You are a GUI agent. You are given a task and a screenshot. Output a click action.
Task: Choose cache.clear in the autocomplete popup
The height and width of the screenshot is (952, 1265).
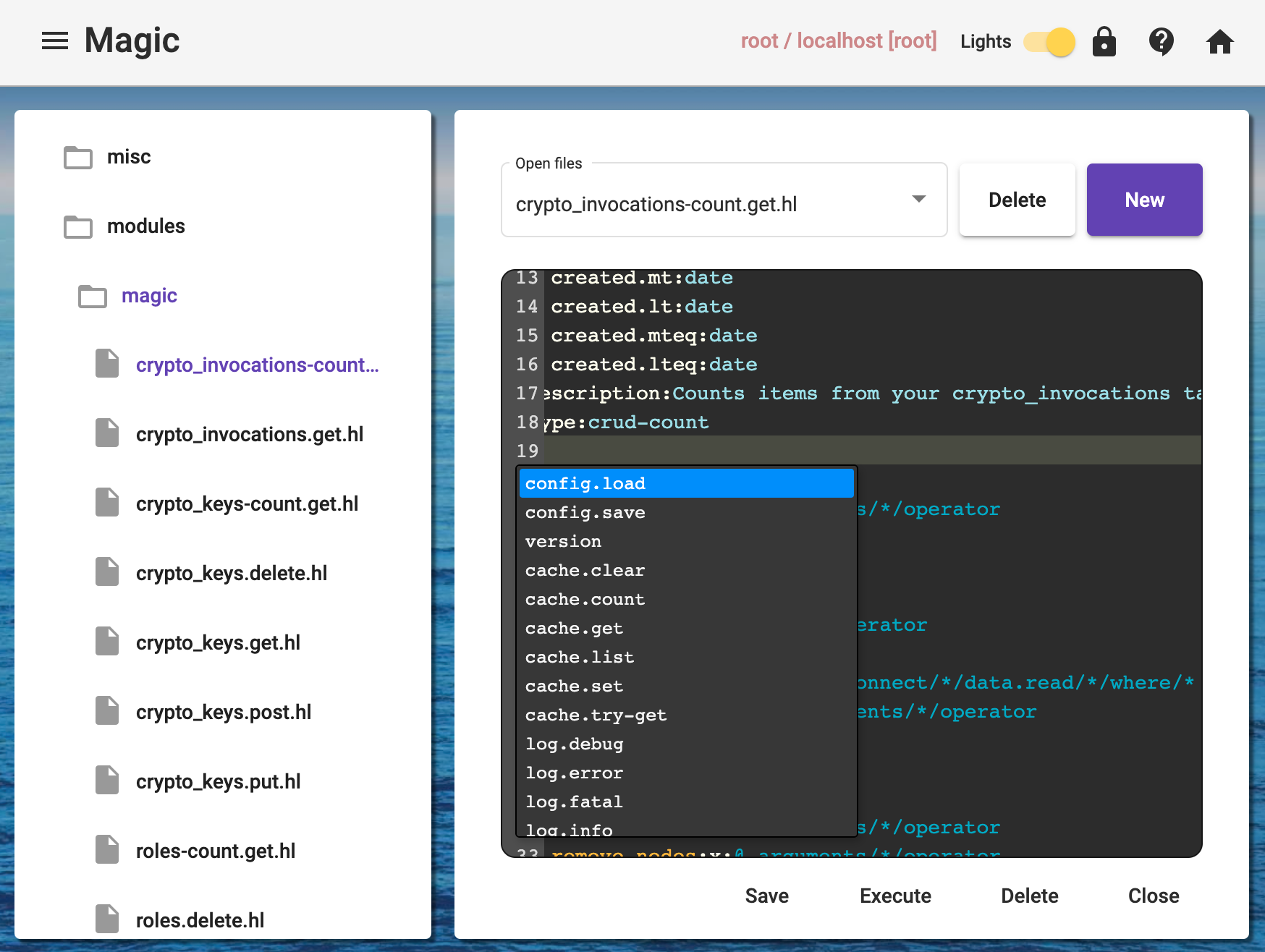click(585, 570)
